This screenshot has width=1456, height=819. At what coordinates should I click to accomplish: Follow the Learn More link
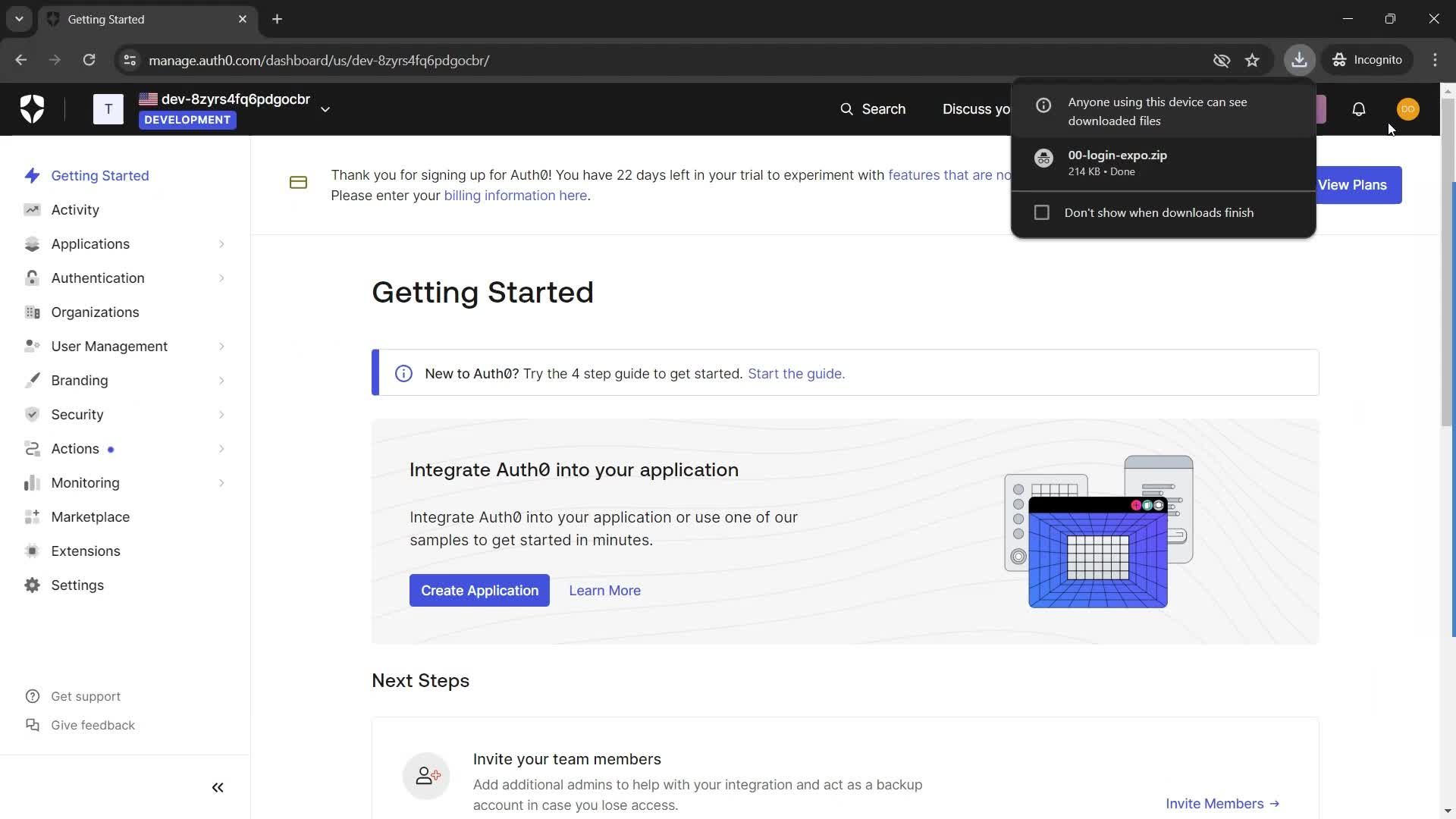tap(604, 591)
